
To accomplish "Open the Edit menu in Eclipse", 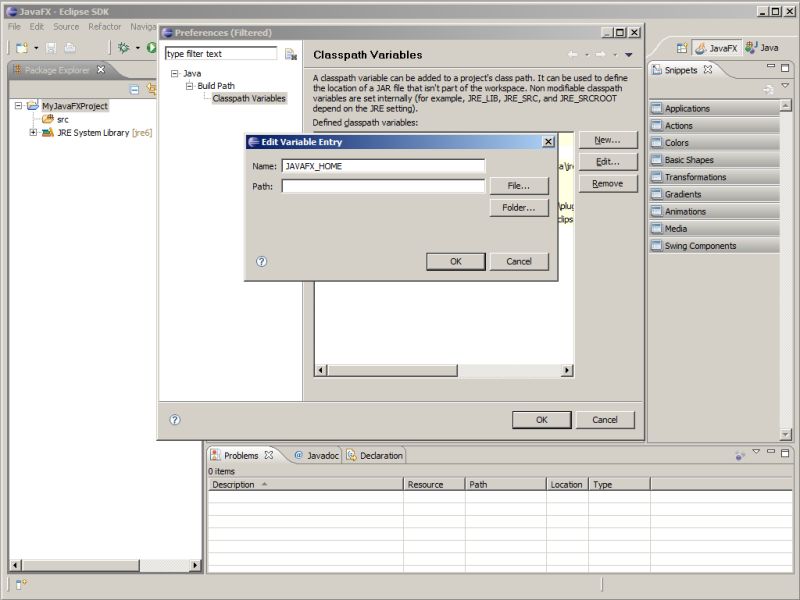I will pos(36,27).
